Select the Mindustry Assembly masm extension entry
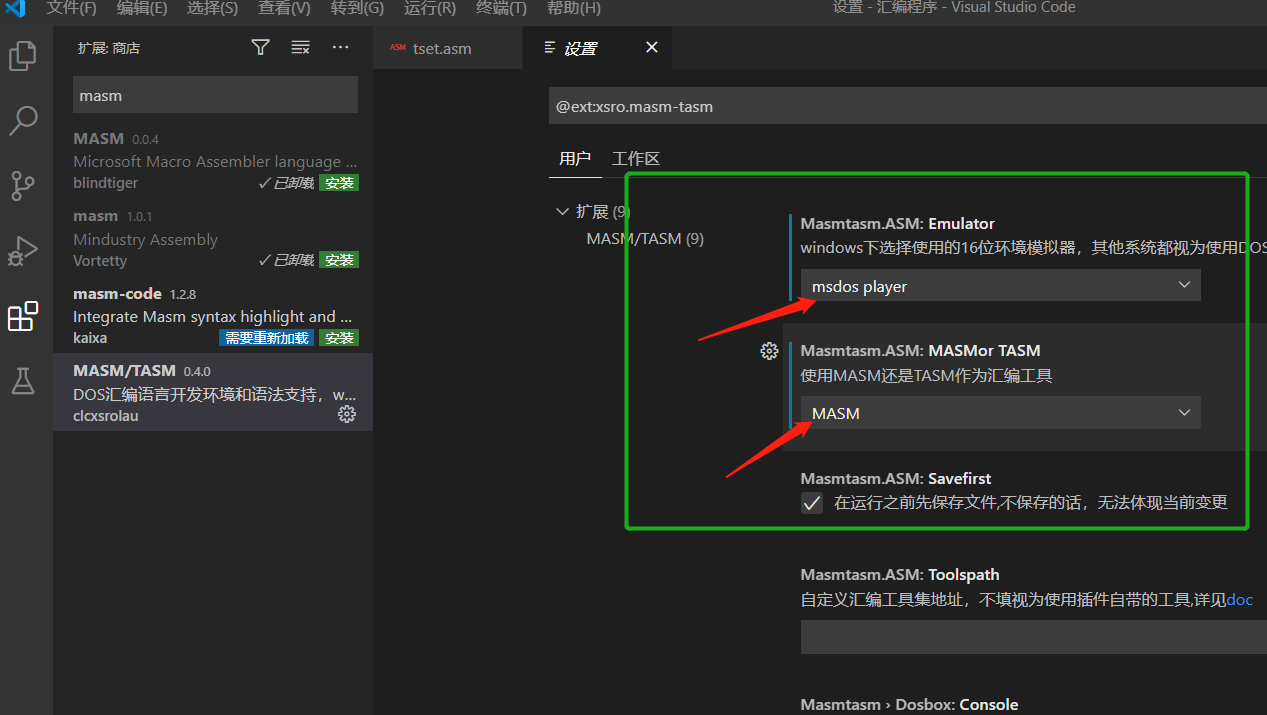Viewport: 1267px width, 715px height. (x=213, y=238)
